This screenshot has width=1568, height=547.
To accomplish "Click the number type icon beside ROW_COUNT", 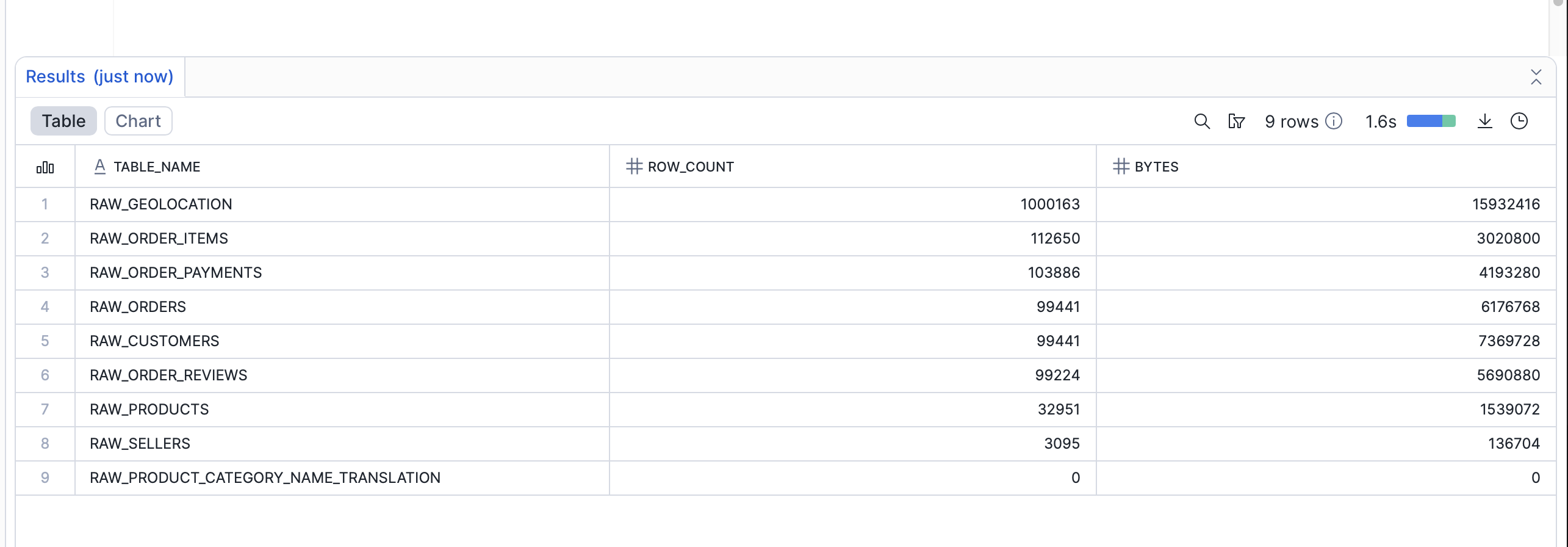I will tap(634, 167).
